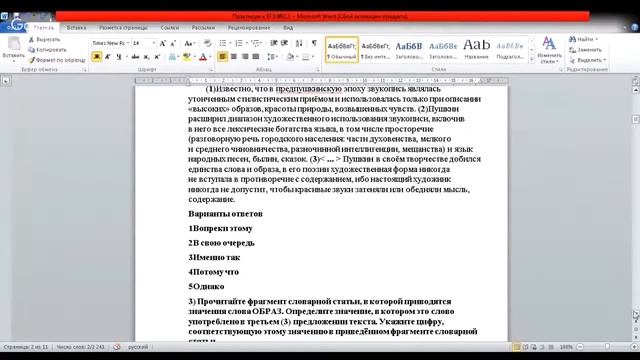Click Изменить стили button
The width and height of the screenshot is (640, 360).
pos(549,50)
